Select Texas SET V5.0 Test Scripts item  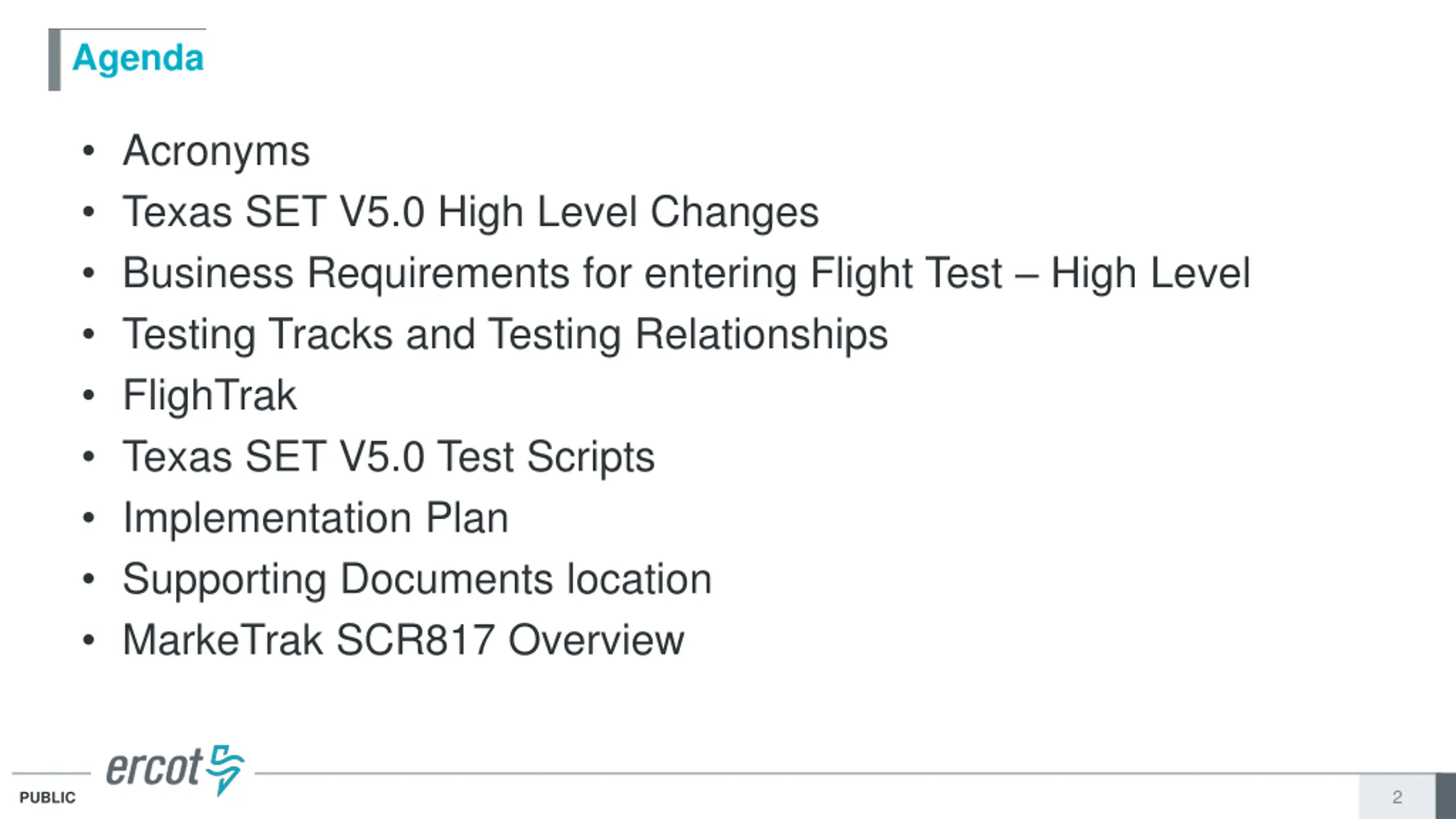388,457
